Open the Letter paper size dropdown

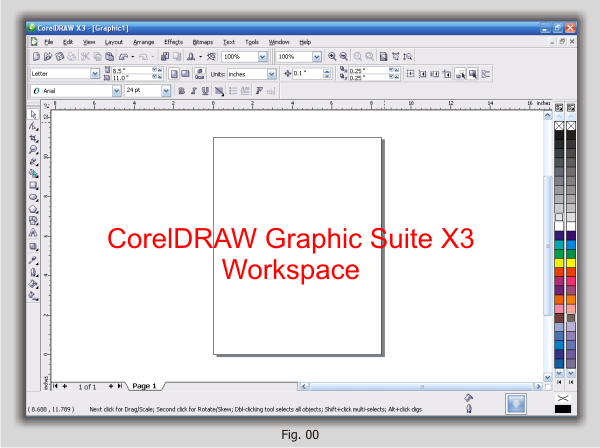pyautogui.click(x=95, y=73)
